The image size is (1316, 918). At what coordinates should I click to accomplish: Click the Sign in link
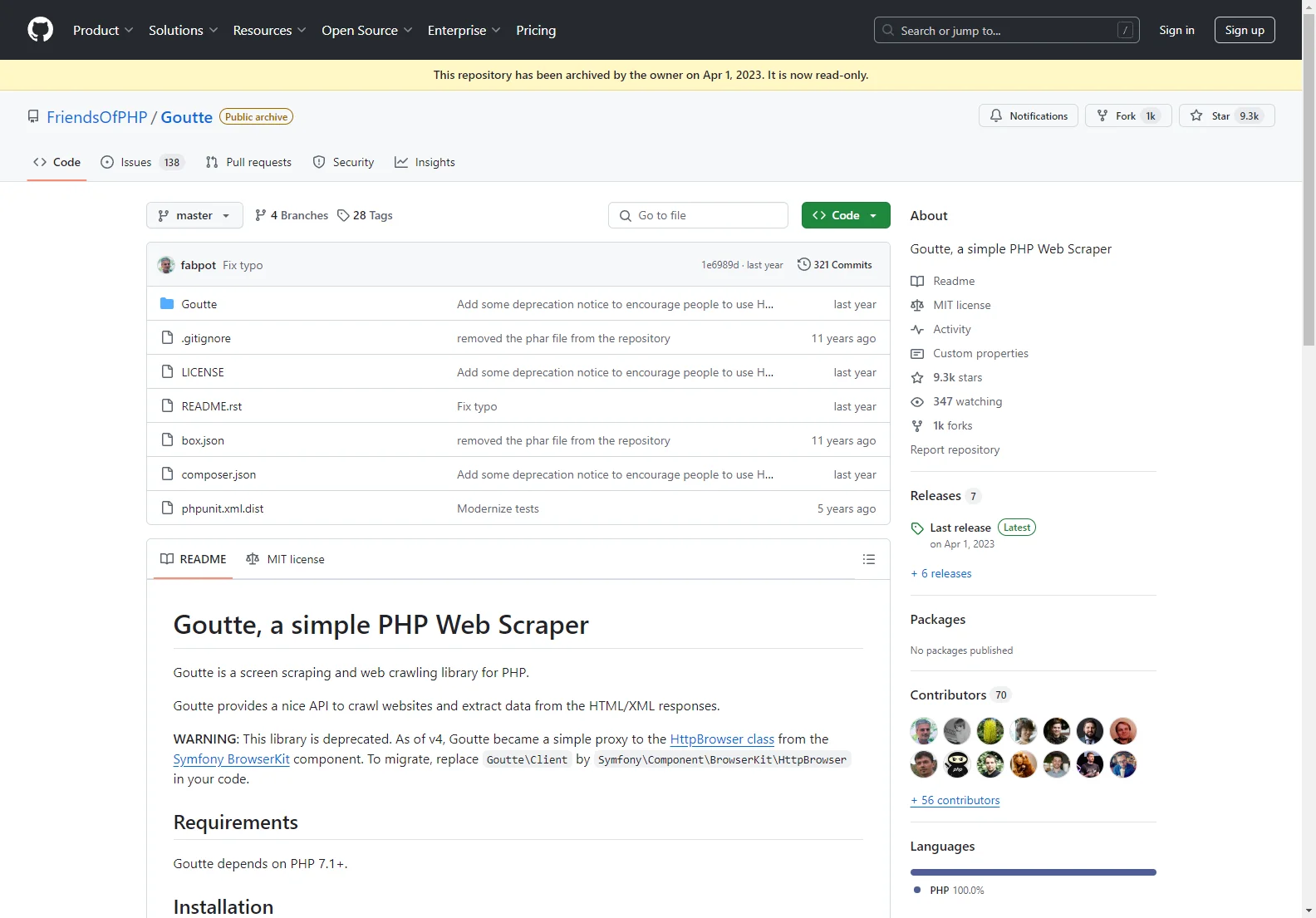pos(1176,30)
